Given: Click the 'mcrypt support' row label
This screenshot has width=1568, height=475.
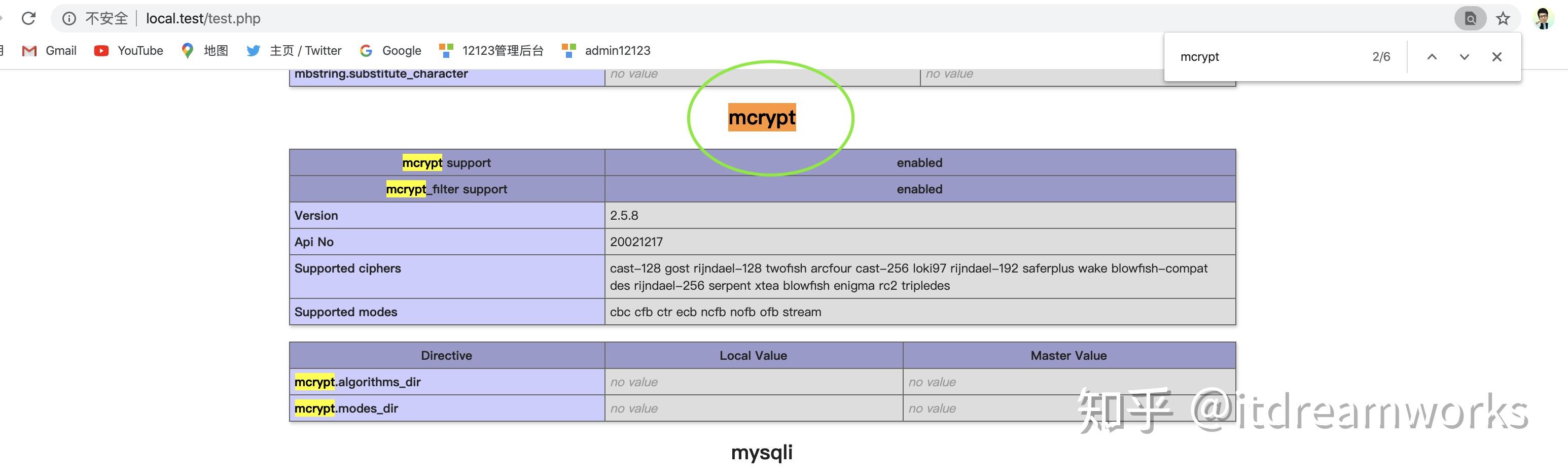Looking at the screenshot, I should pos(446,162).
